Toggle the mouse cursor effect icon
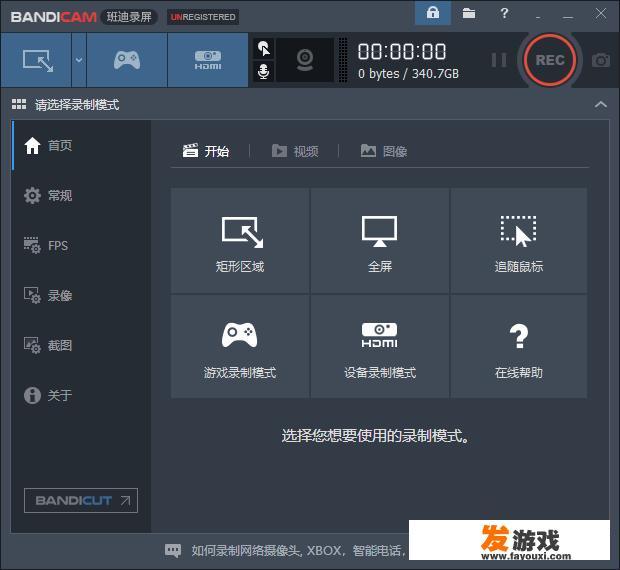This screenshot has height=570, width=620. pyautogui.click(x=264, y=49)
